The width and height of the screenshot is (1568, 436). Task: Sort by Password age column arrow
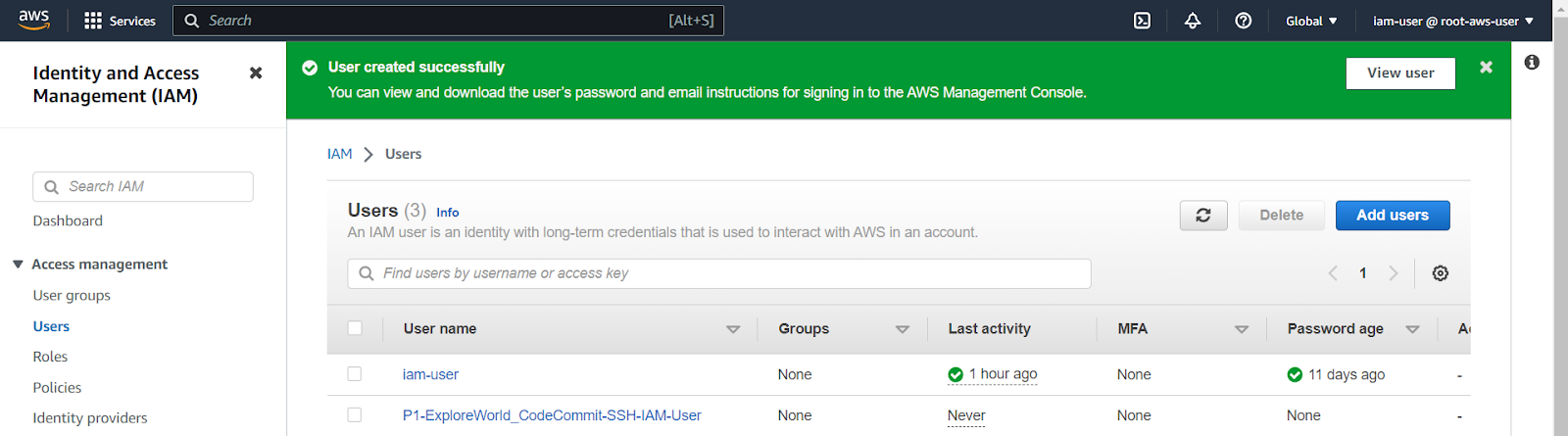pyautogui.click(x=1412, y=329)
